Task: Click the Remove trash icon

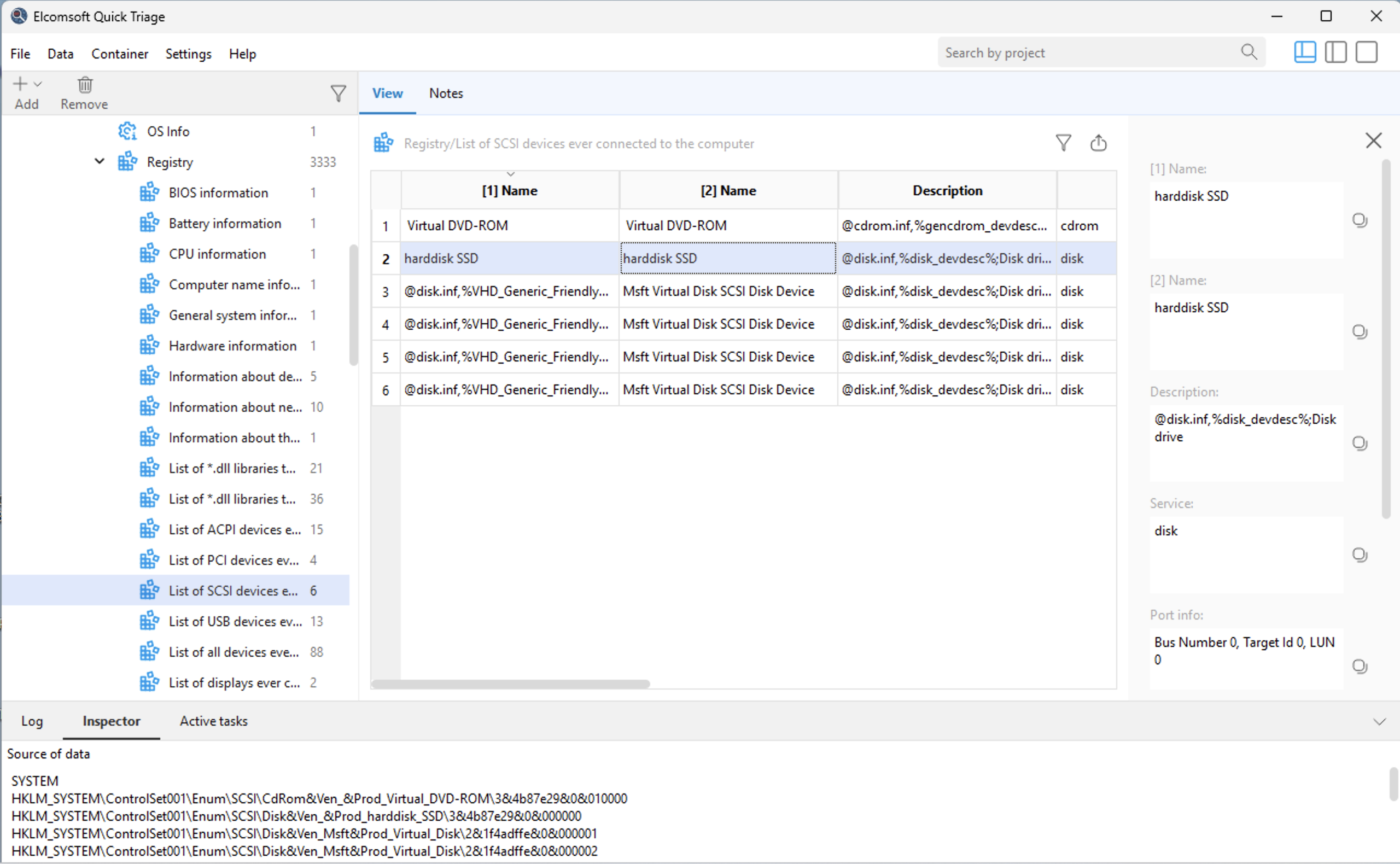Action: pyautogui.click(x=85, y=85)
